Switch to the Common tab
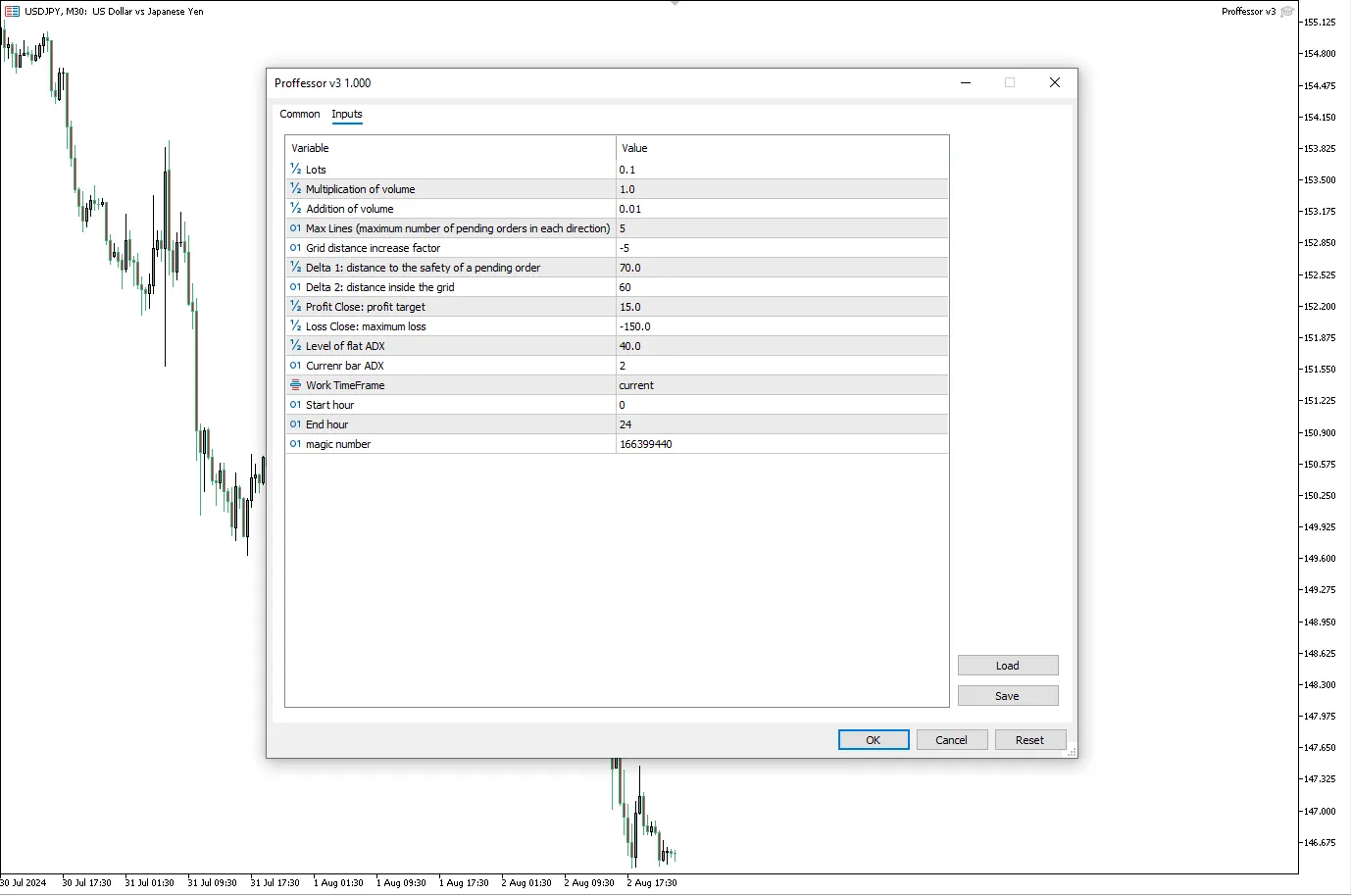The height and width of the screenshot is (896, 1351). click(299, 115)
